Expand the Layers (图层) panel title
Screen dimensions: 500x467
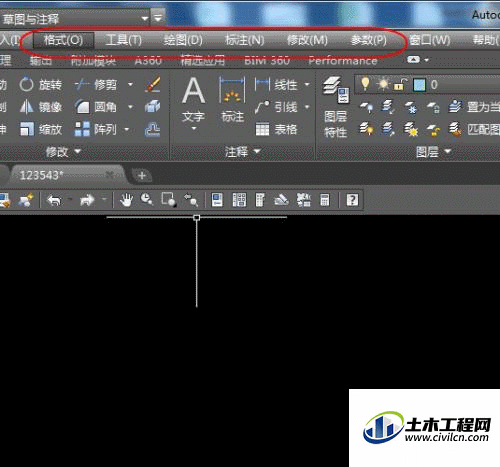tap(433, 152)
